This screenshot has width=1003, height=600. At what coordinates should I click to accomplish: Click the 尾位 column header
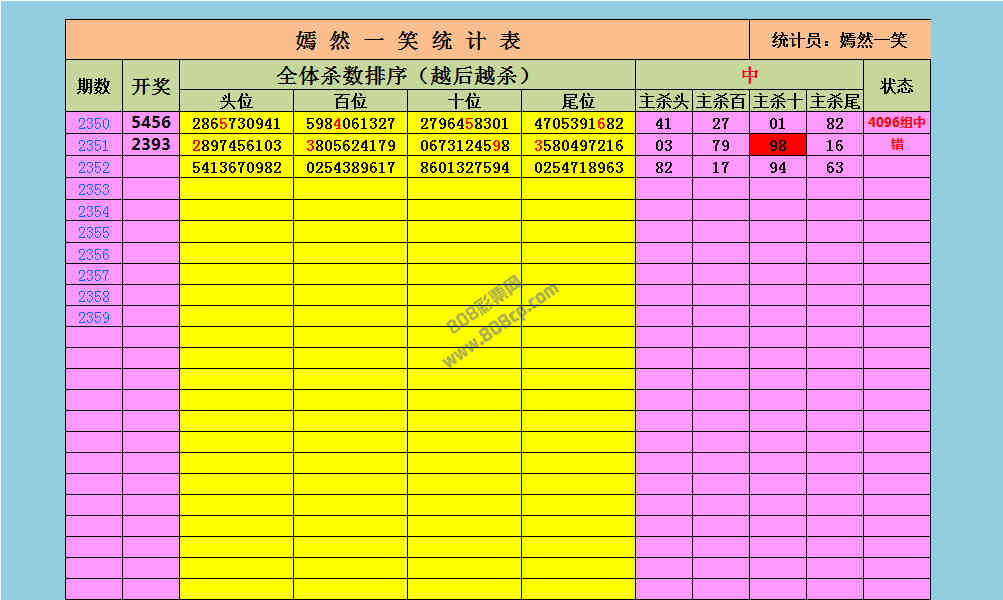click(578, 101)
